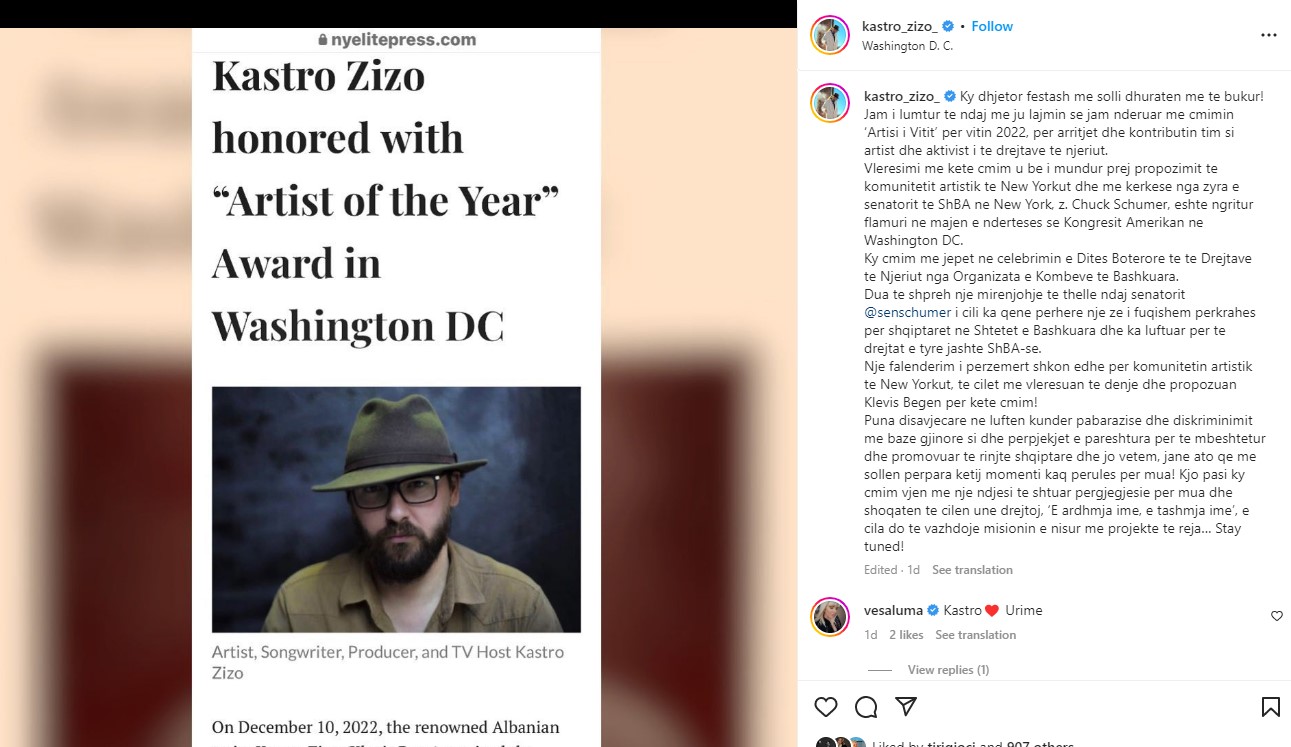This screenshot has height=747, width=1291.
Task: Click the vesaluma username in the comment
Action: pyautogui.click(x=894, y=610)
